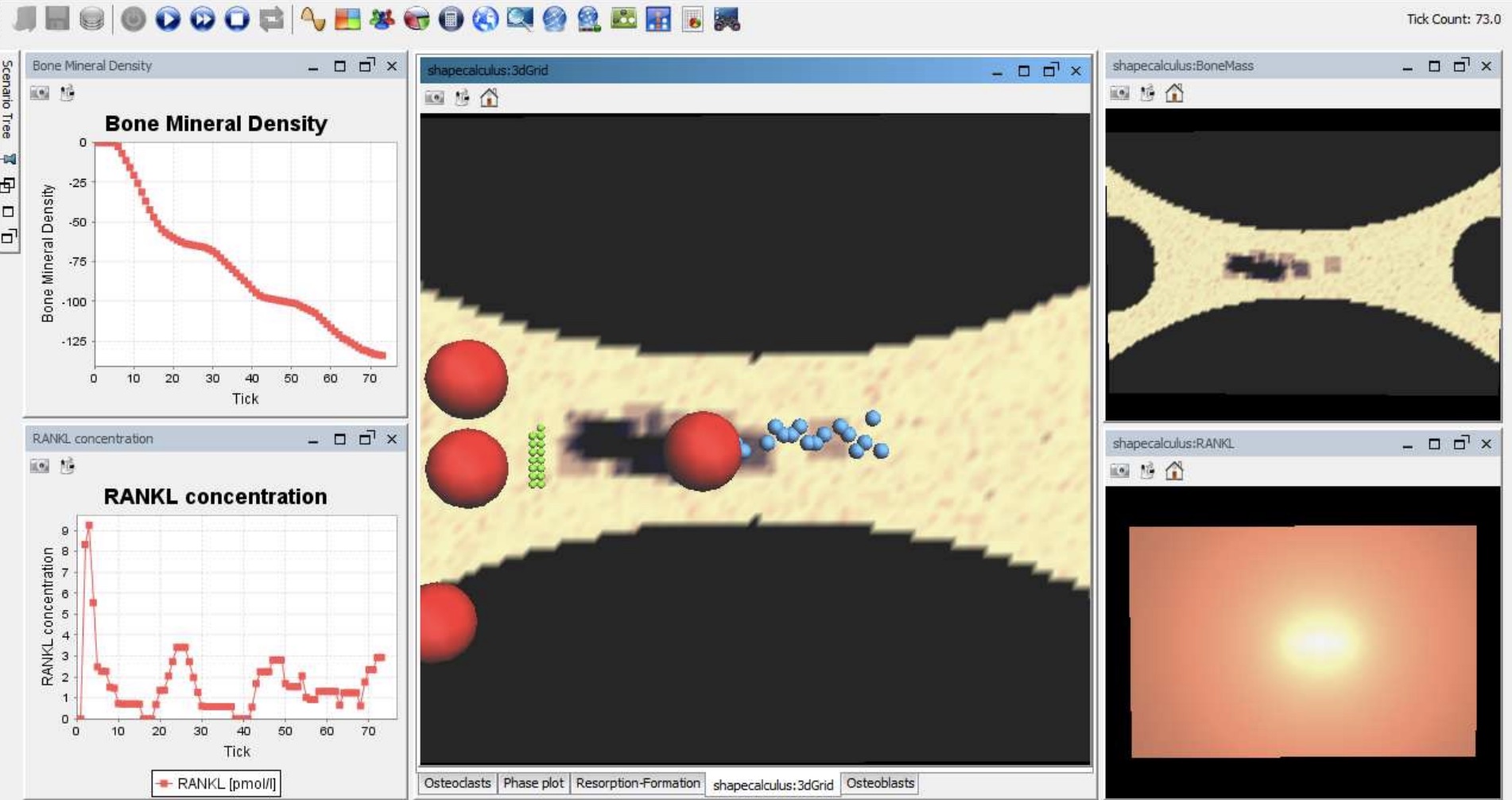The height and width of the screenshot is (800, 1512).
Task: Click the pie chart toolbar icon
Action: click(417, 19)
